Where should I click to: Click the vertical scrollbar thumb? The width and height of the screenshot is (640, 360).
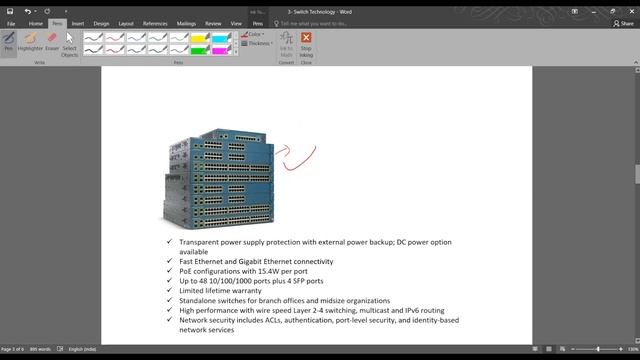pos(637,174)
